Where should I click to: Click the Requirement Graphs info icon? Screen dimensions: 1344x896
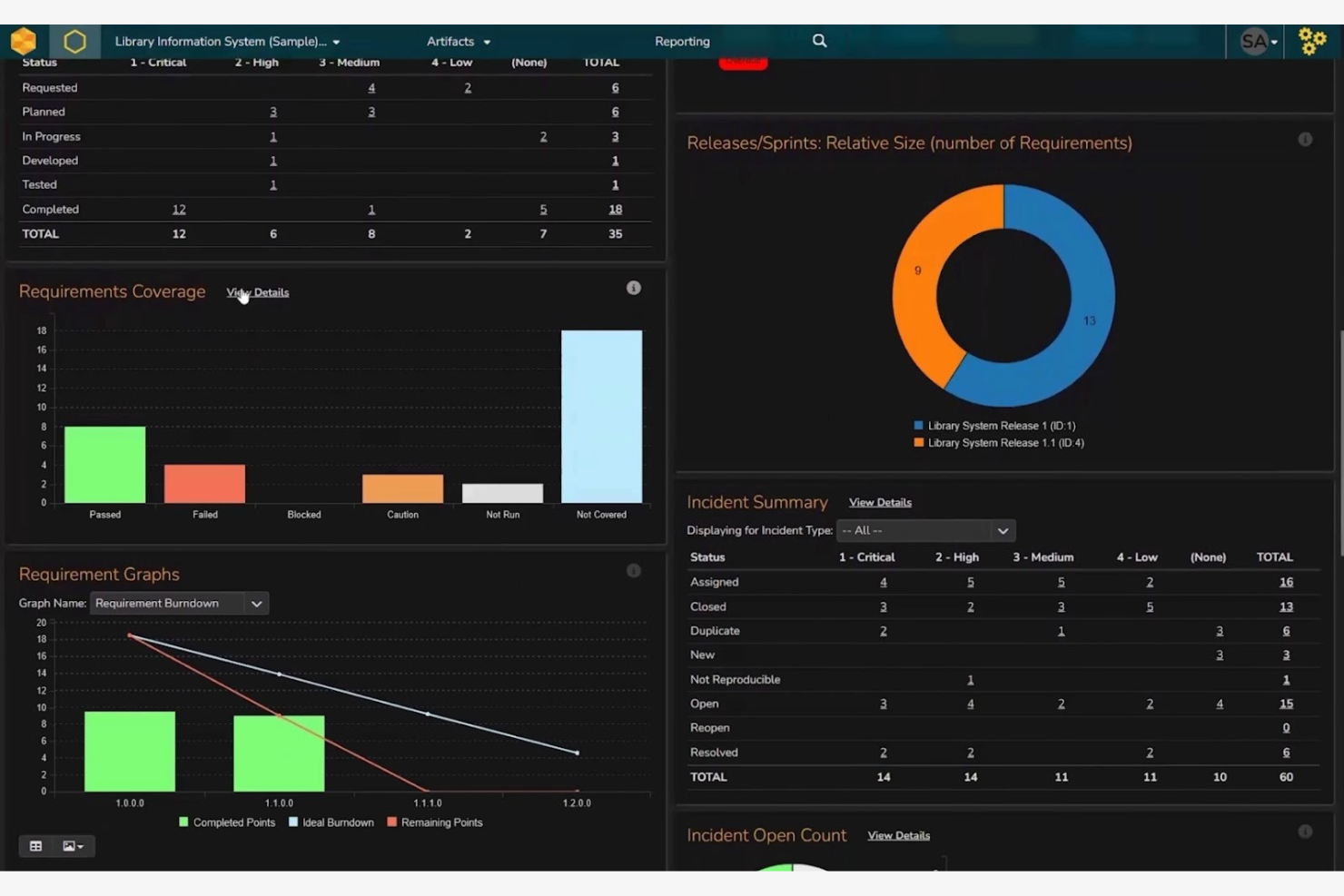pyautogui.click(x=634, y=571)
